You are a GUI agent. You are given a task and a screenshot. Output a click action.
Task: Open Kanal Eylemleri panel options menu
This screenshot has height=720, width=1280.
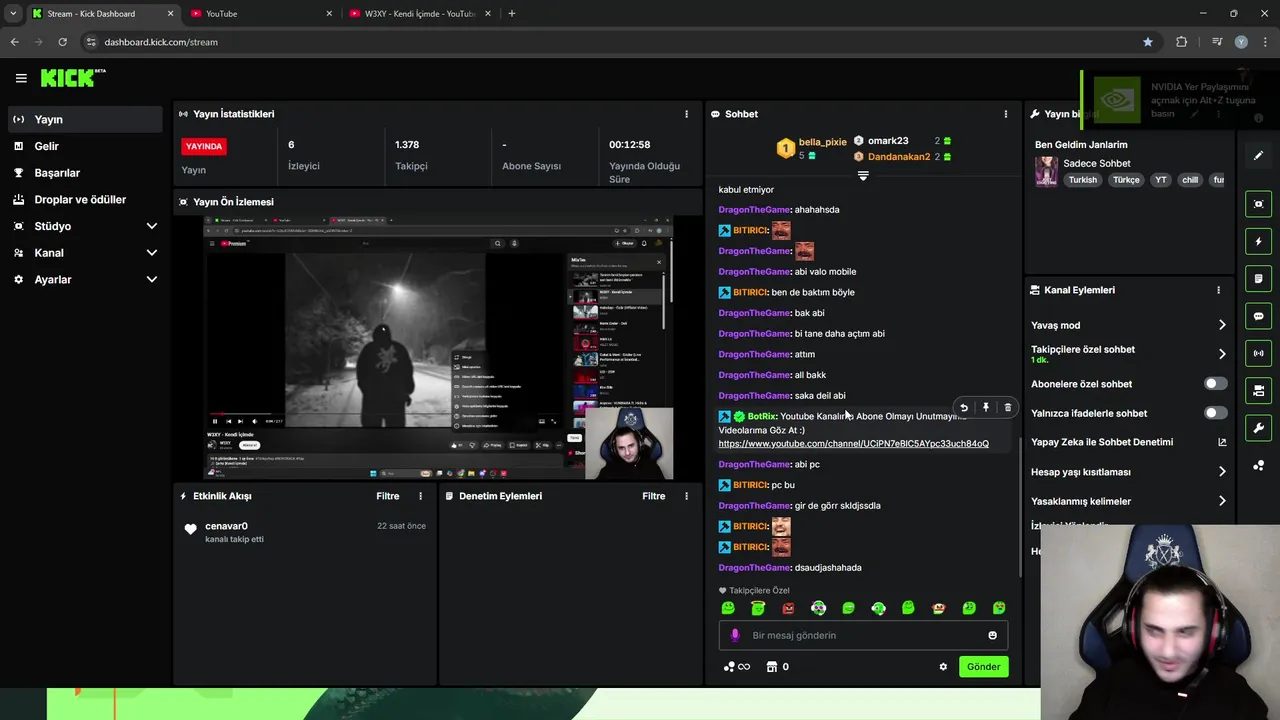(1218, 290)
